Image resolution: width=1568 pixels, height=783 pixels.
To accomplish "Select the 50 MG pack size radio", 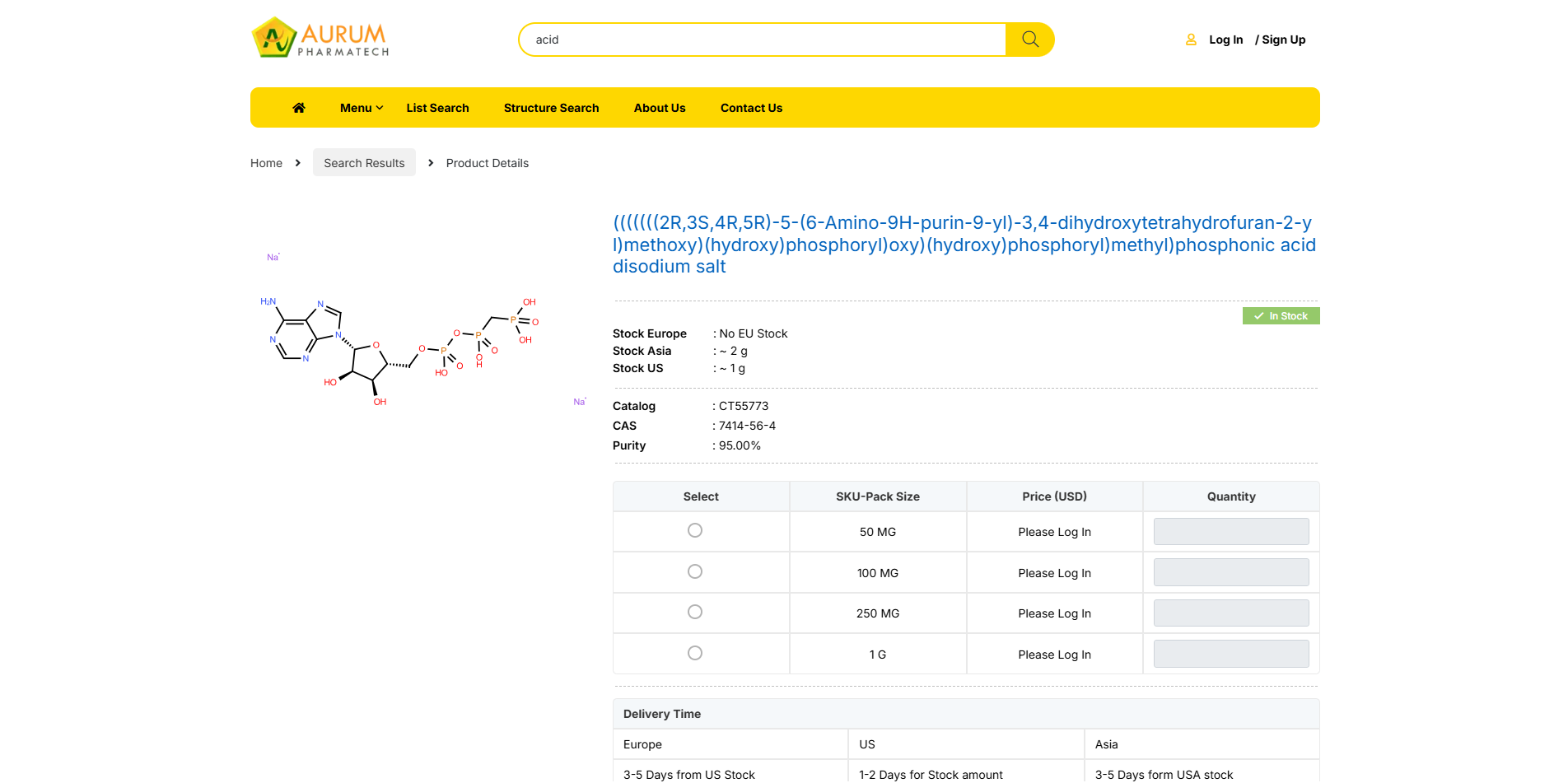I will [695, 531].
